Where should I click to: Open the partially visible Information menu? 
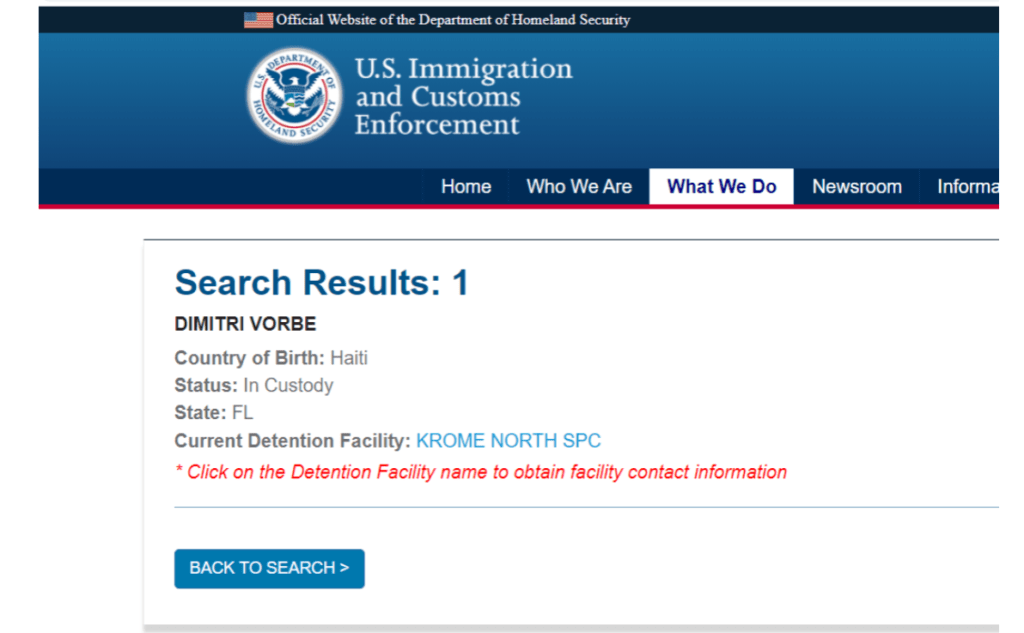(966, 186)
